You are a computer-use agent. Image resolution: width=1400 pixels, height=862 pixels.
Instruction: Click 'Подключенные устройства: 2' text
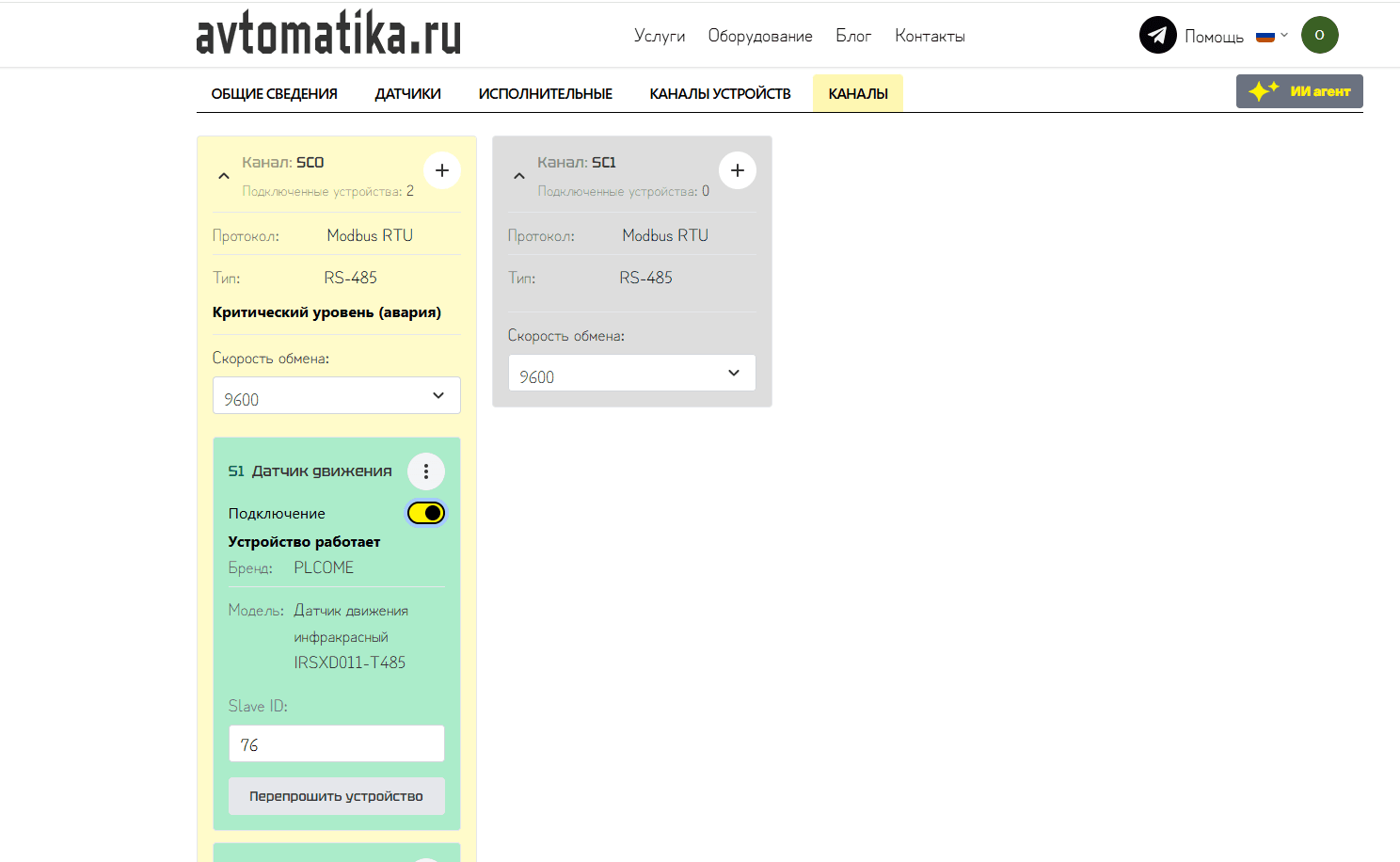click(x=327, y=191)
